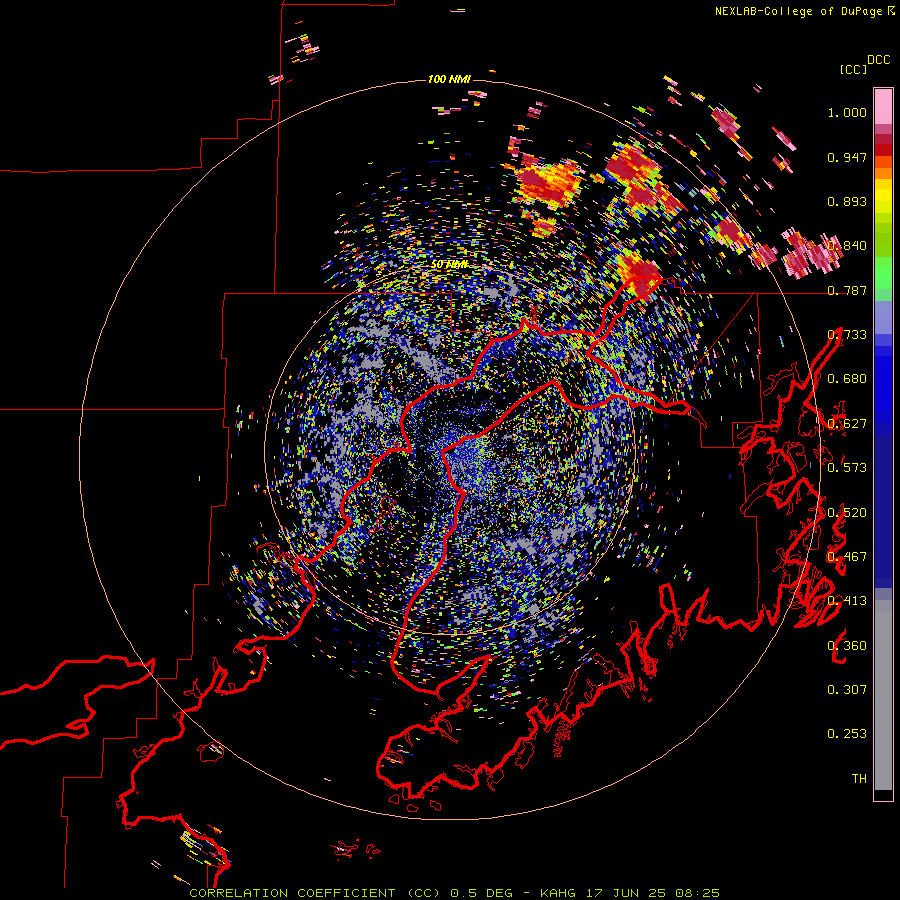Click the 0.413 scale value
Viewport: 900px width, 900px height.
[x=847, y=601]
